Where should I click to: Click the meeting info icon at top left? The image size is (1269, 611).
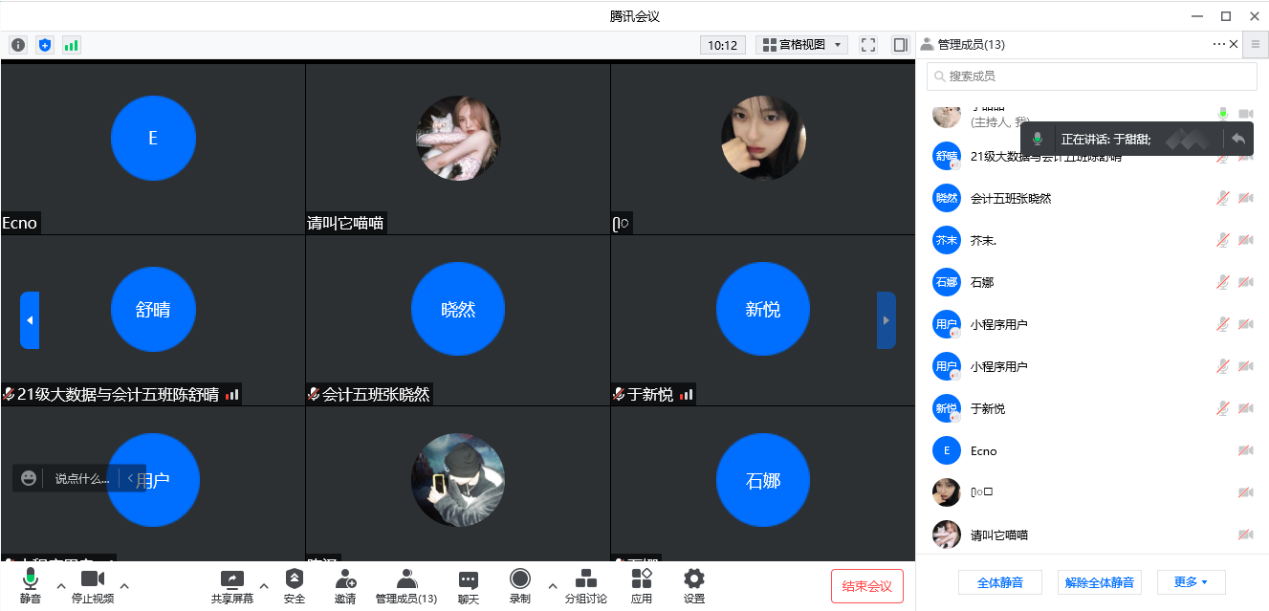click(18, 45)
